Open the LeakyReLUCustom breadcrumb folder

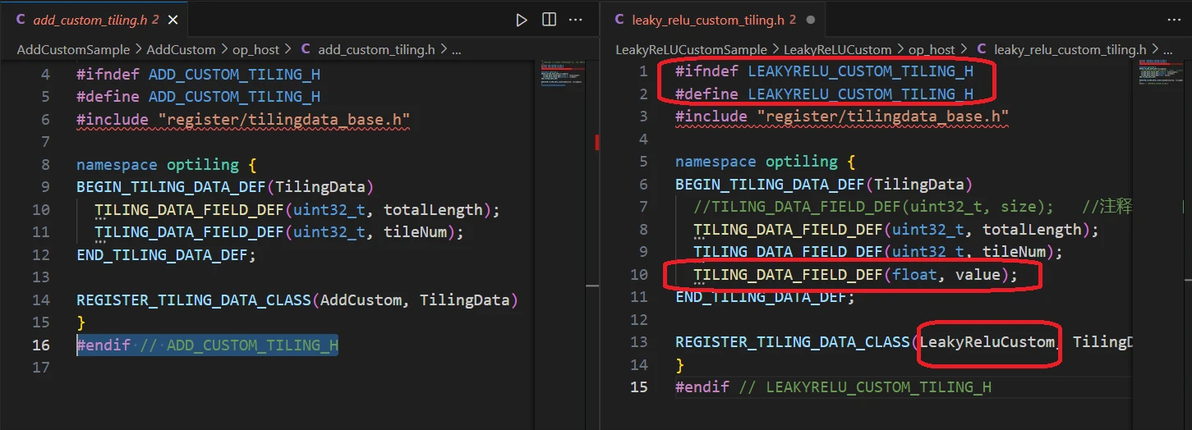(x=837, y=49)
